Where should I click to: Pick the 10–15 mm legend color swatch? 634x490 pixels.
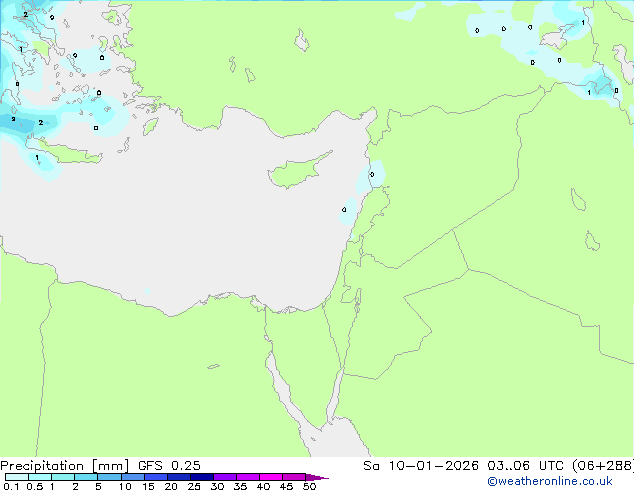[133, 477]
